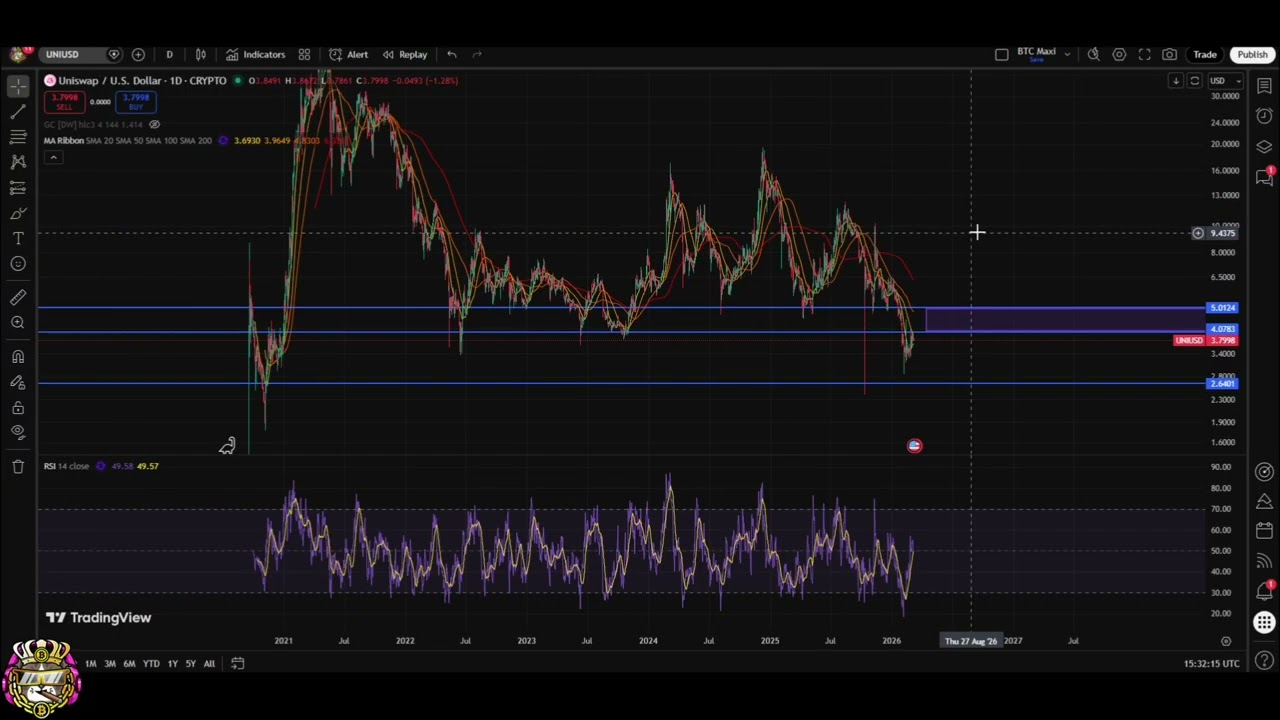1280x720 pixels.
Task: Click the layout setup square icon
Action: click(x=1001, y=54)
